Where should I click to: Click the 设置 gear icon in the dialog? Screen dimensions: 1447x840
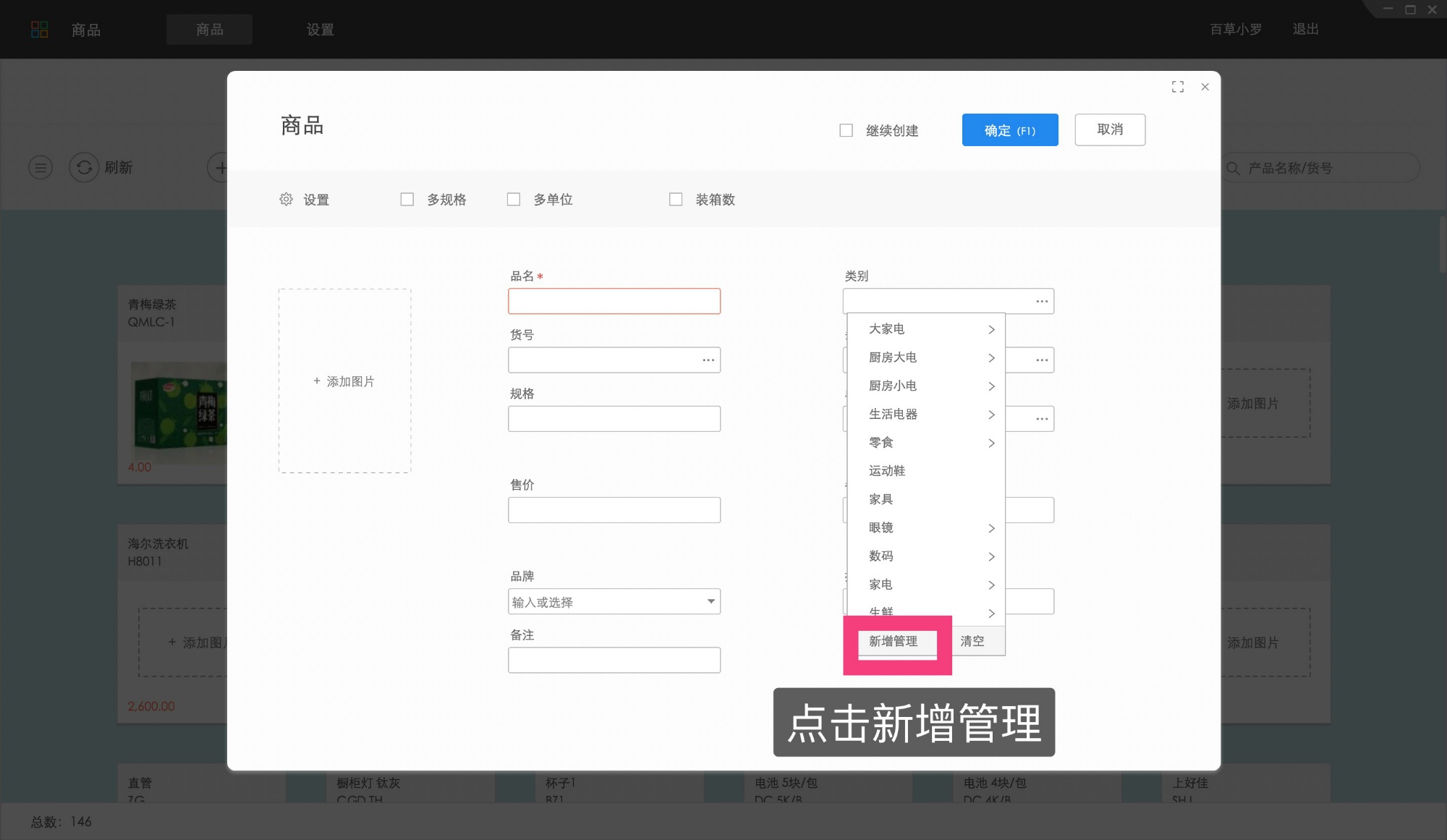point(287,199)
